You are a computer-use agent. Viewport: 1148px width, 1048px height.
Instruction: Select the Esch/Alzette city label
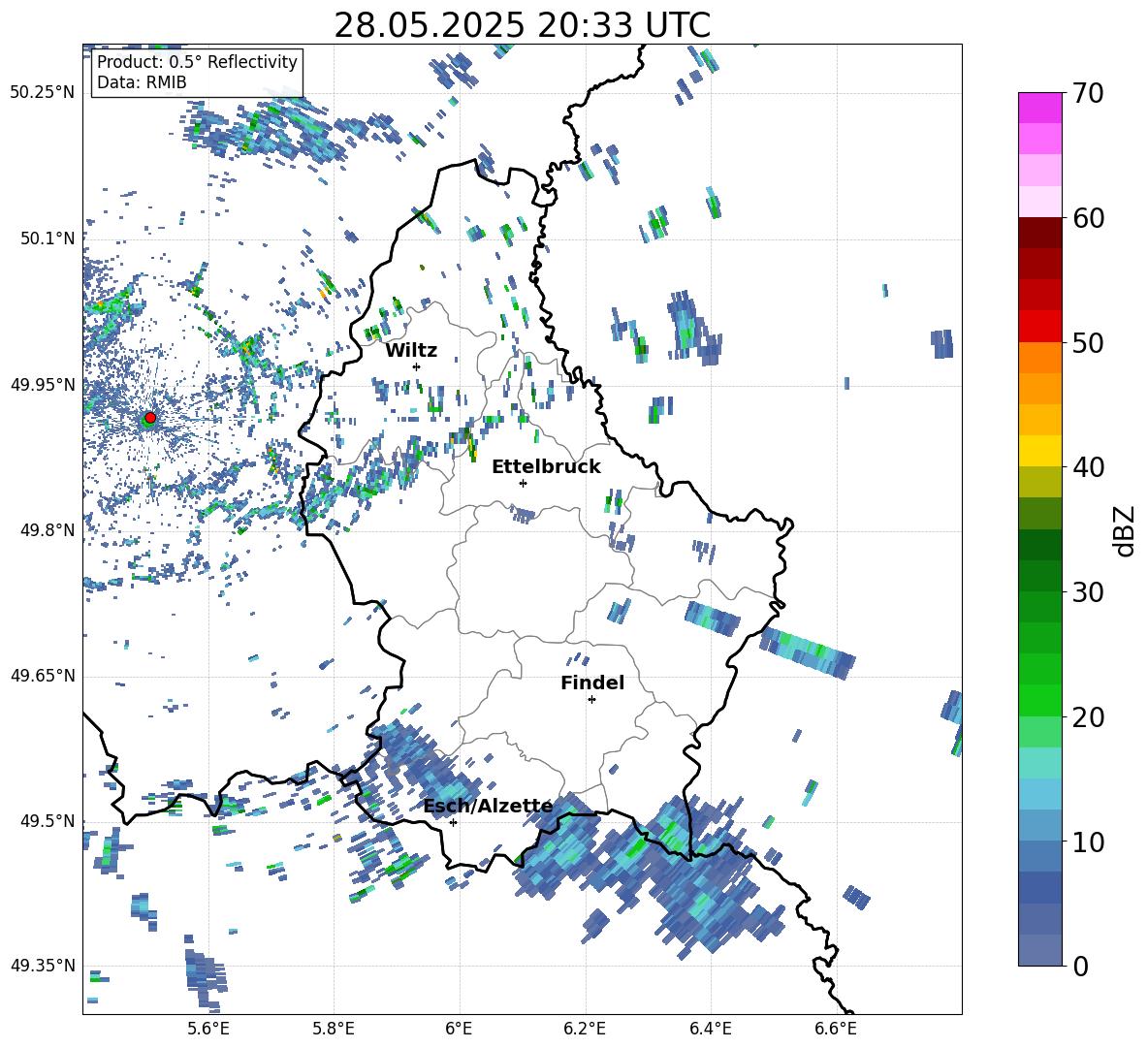489,806
